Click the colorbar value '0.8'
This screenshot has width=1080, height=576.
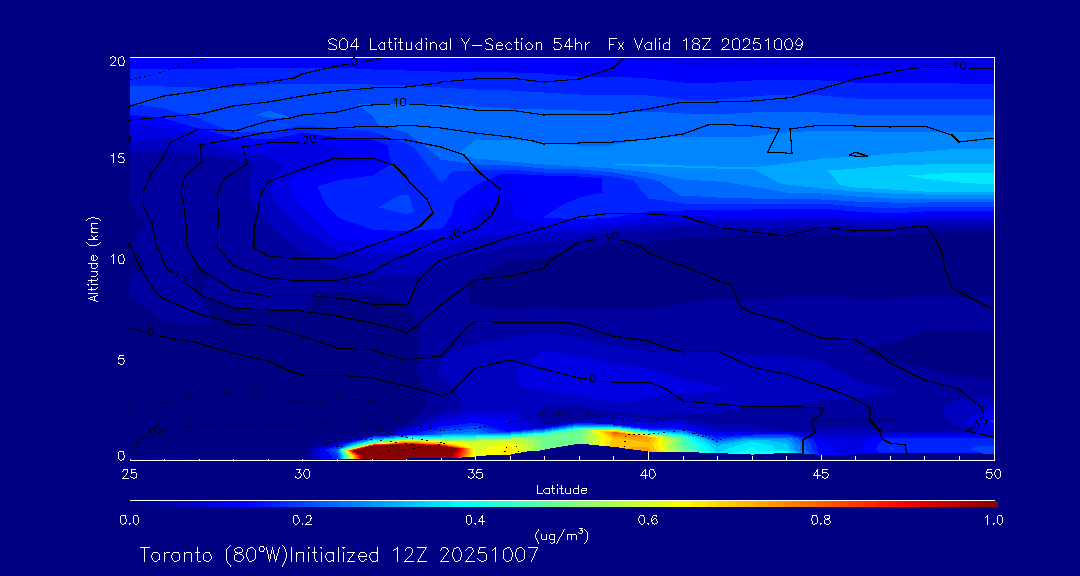pyautogui.click(x=822, y=520)
